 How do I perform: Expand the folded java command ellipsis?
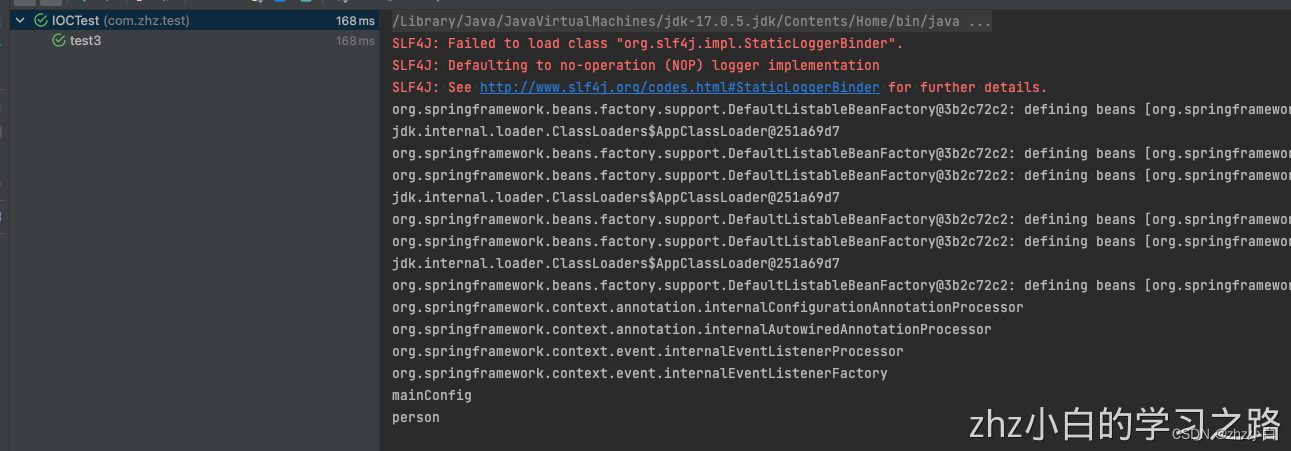(x=980, y=21)
